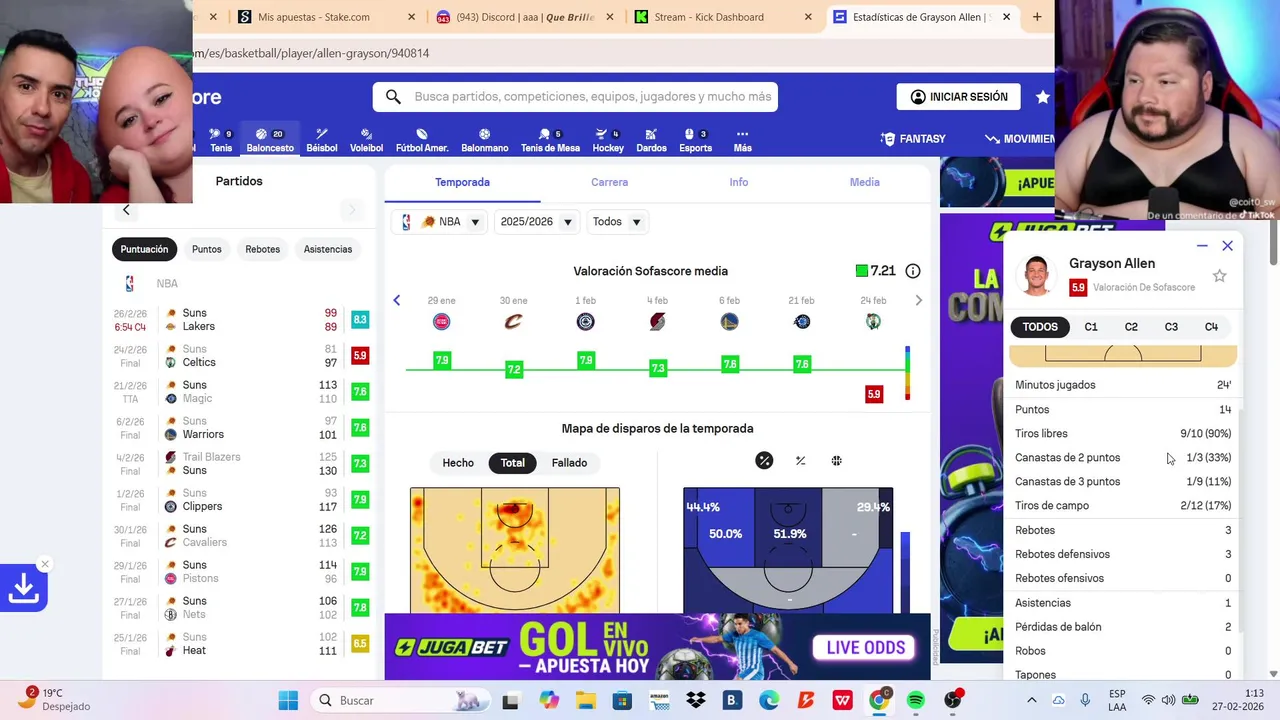Click the INICIAR SESIÓN button
The image size is (1280, 720).
[x=958, y=97]
